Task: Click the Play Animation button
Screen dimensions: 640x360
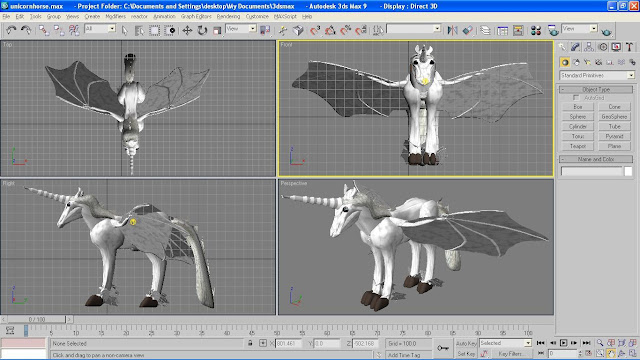Action: click(x=564, y=343)
